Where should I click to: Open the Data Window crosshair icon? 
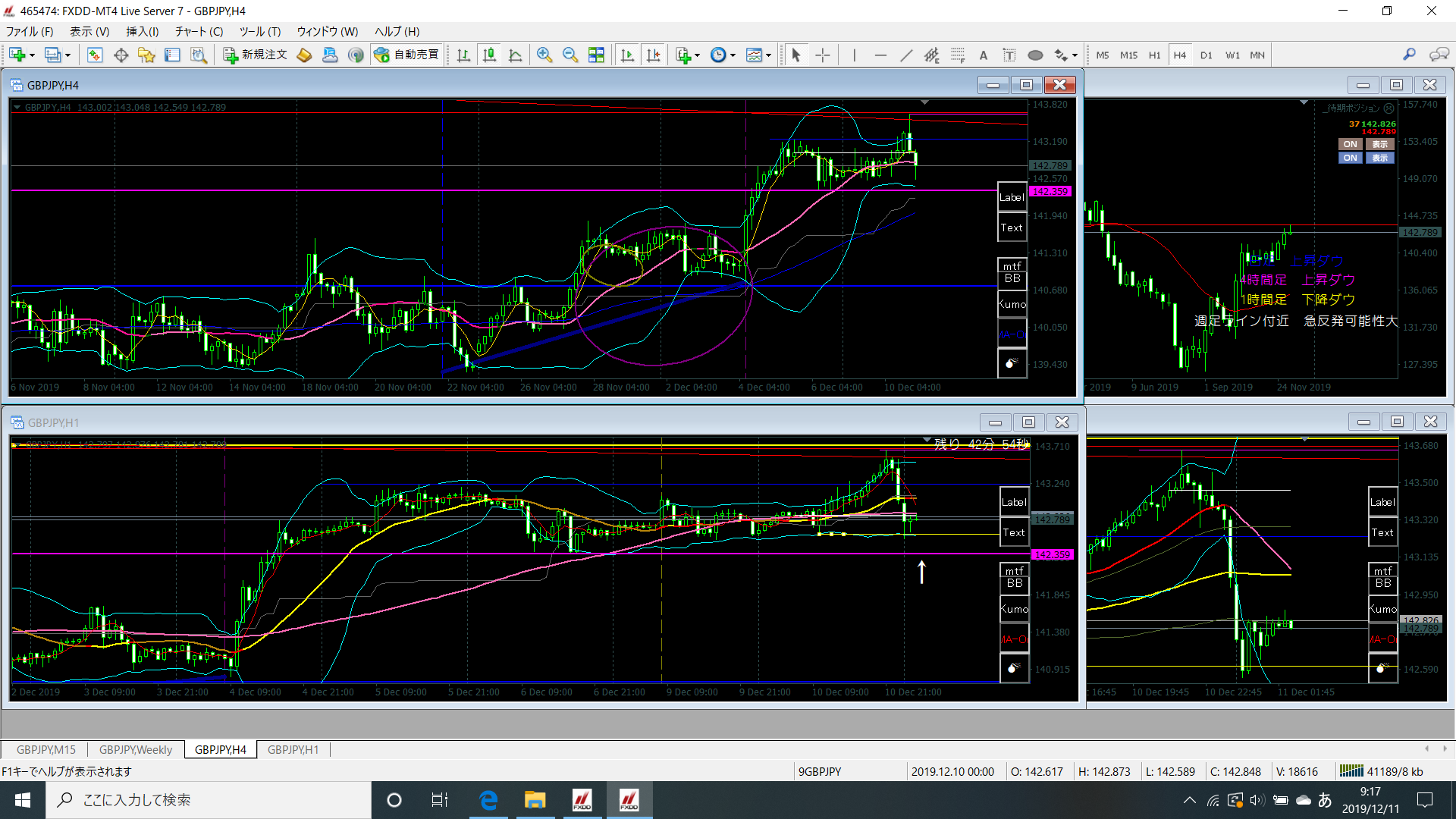point(121,55)
